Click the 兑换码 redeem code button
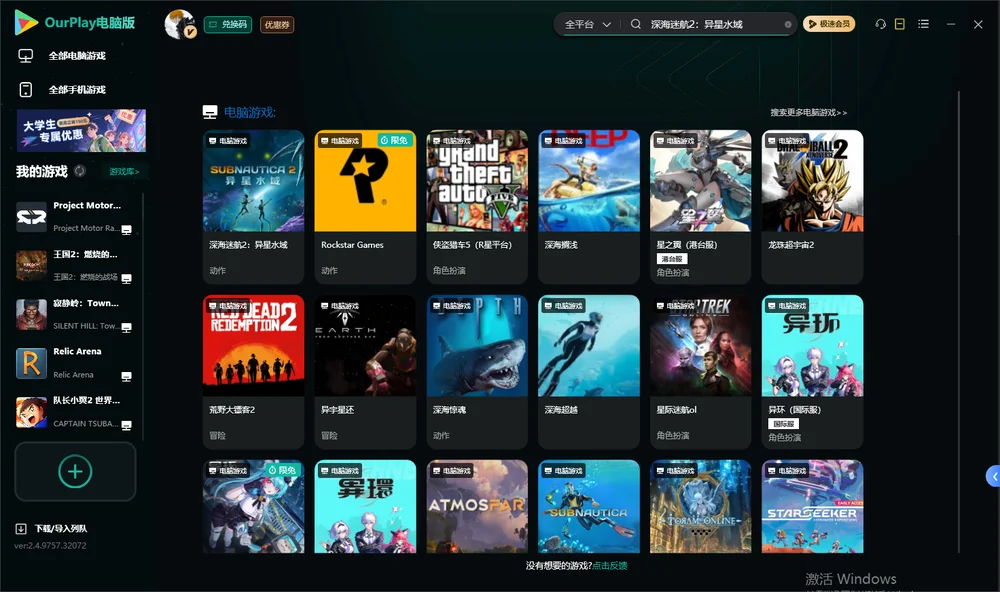 228,24
